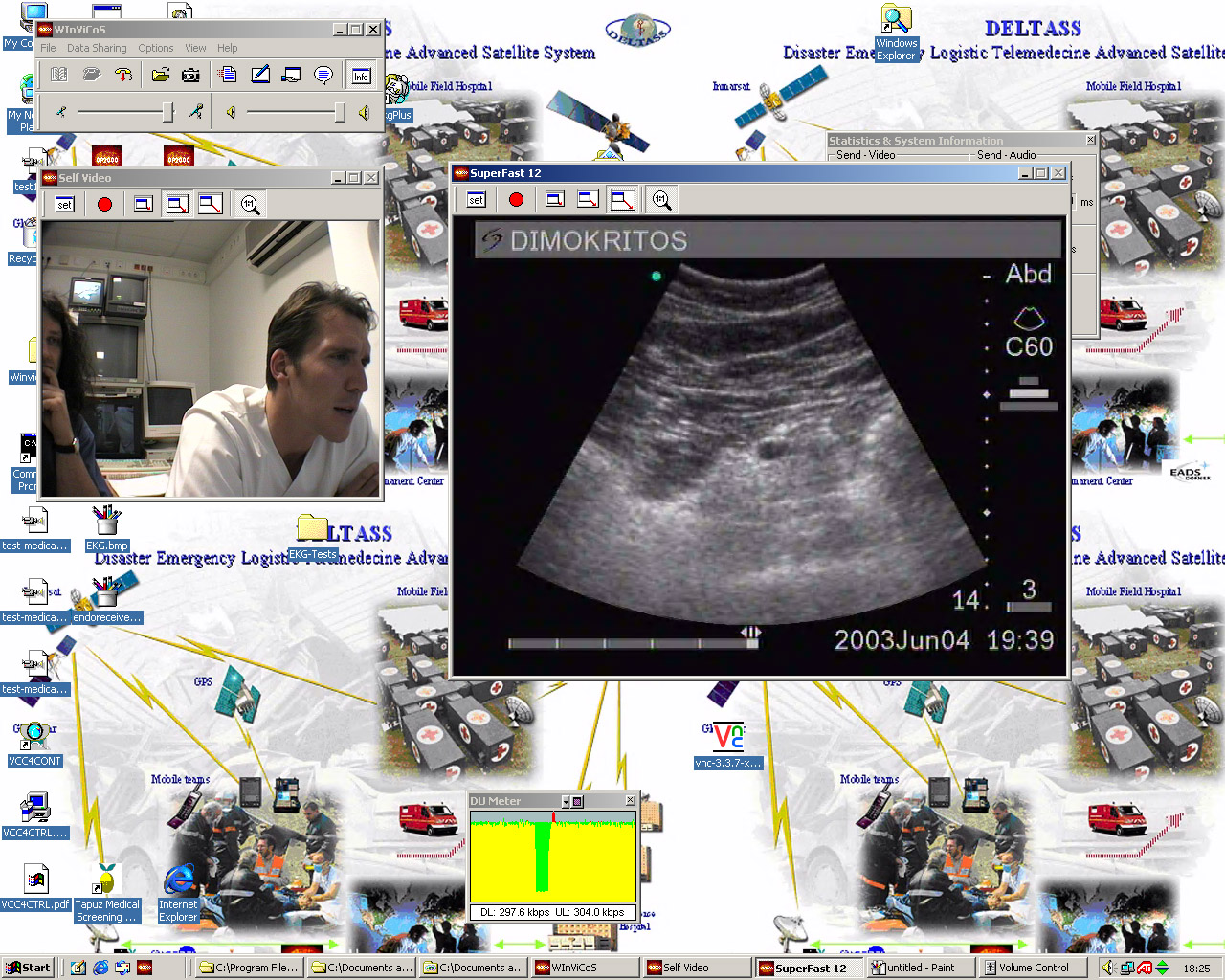Select medium video size in Self Video

tap(177, 204)
